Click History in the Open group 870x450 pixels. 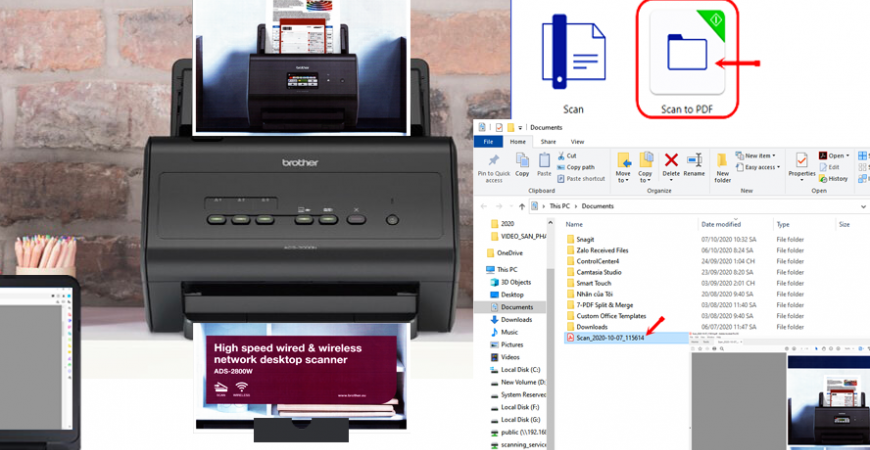tap(833, 179)
